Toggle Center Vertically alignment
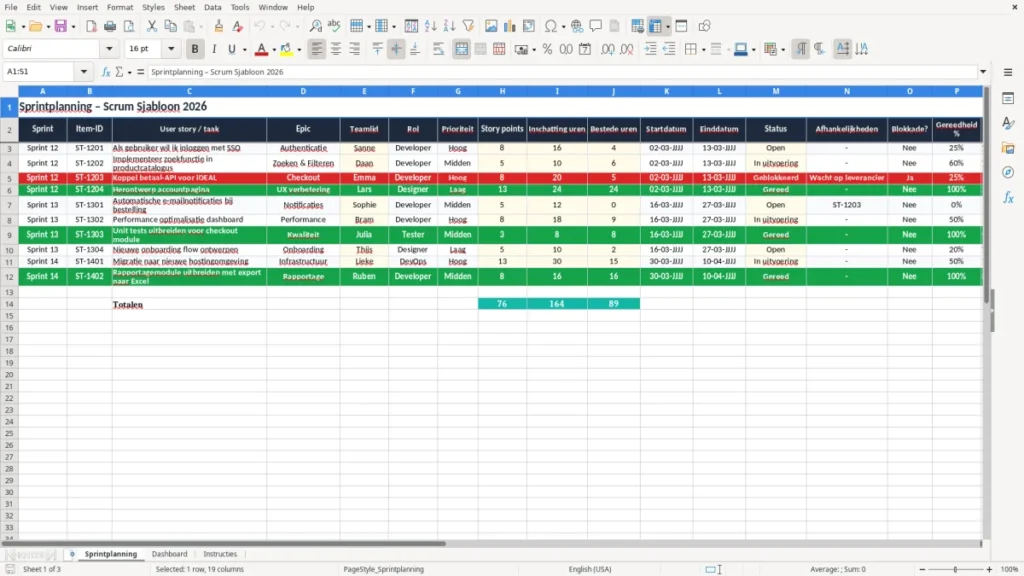This screenshot has height=576, width=1024. (x=396, y=49)
